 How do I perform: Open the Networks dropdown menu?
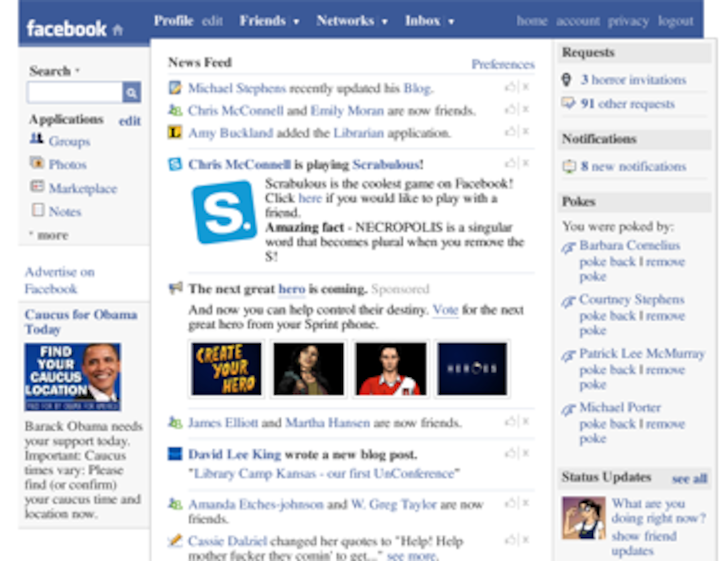coord(384,21)
